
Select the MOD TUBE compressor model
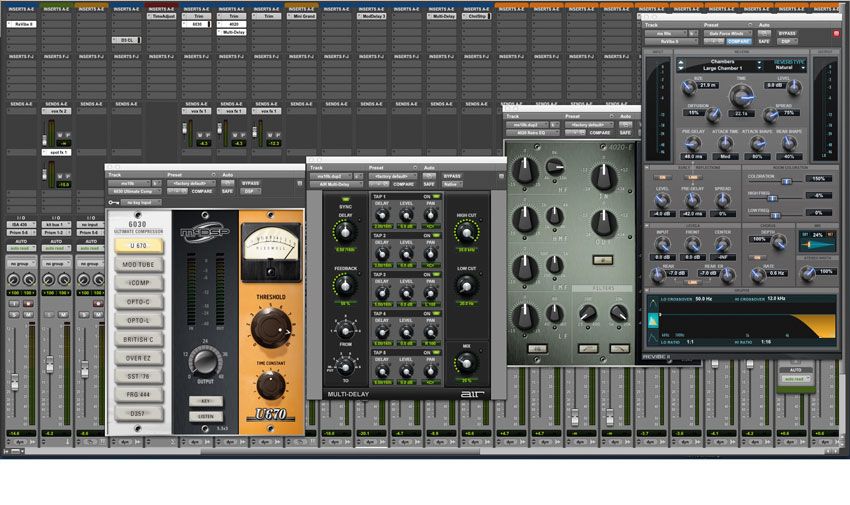tap(138, 264)
